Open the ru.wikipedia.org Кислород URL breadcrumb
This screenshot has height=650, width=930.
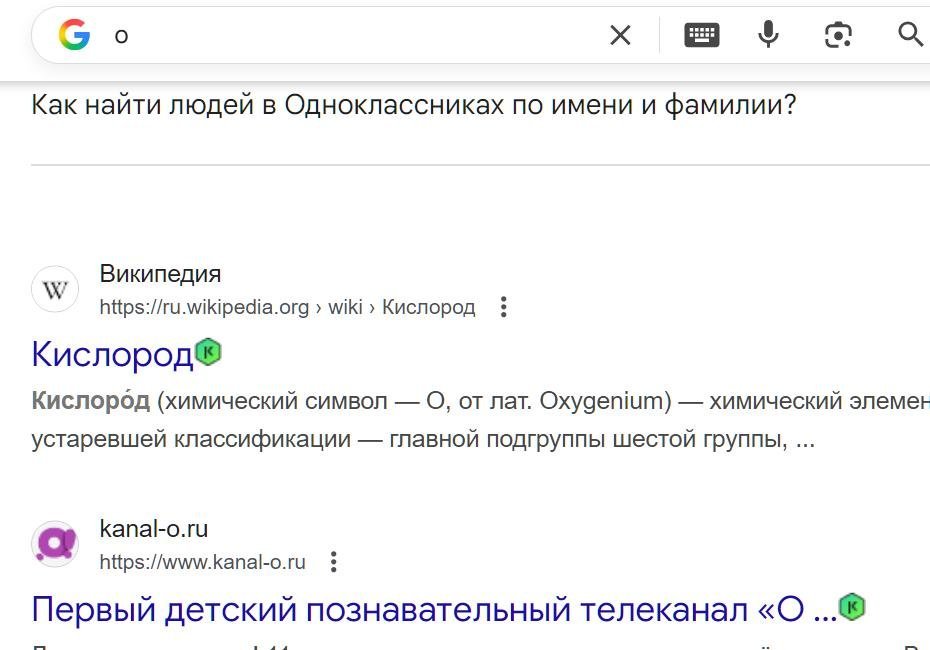click(x=287, y=307)
